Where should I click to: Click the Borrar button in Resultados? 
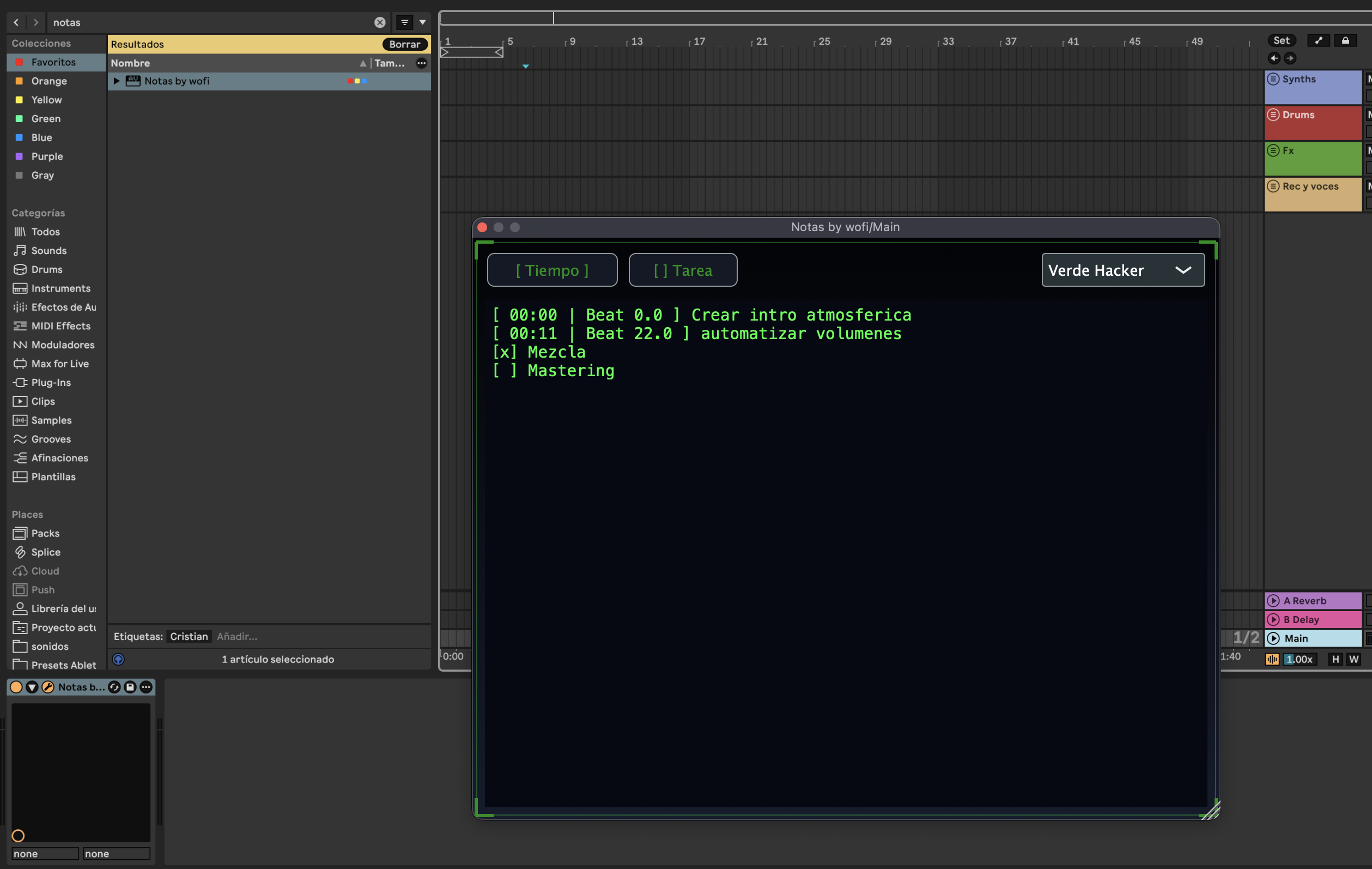click(x=404, y=45)
